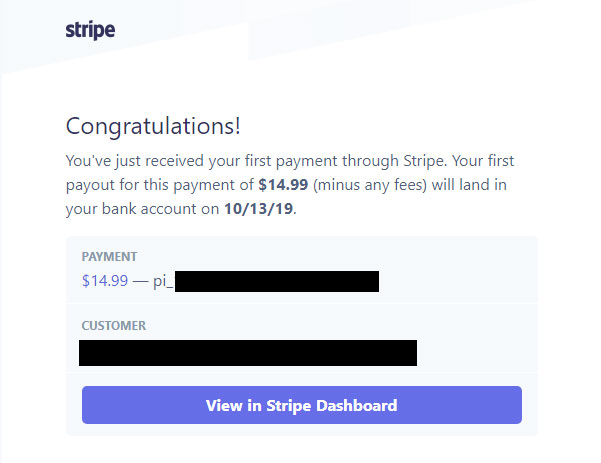Select the redacted payment ID after pi_
601x463 pixels.
click(x=277, y=281)
